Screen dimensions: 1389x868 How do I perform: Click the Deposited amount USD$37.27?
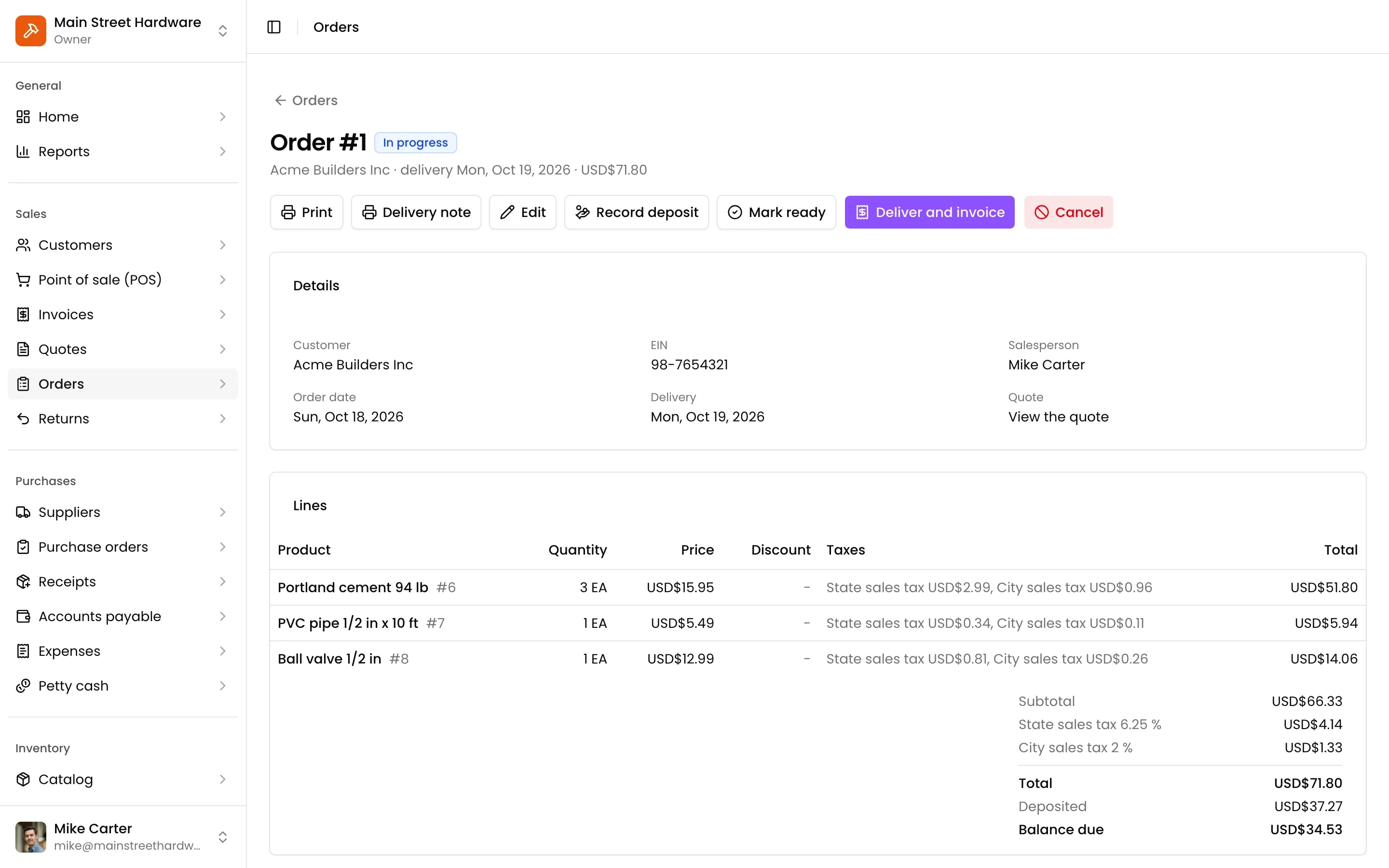(1308, 807)
